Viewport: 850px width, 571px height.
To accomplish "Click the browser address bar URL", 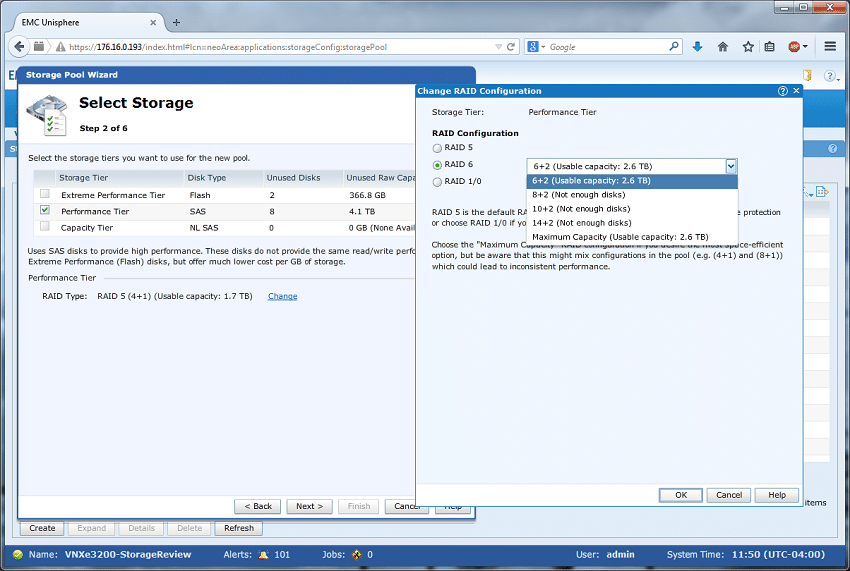I will 228,47.
